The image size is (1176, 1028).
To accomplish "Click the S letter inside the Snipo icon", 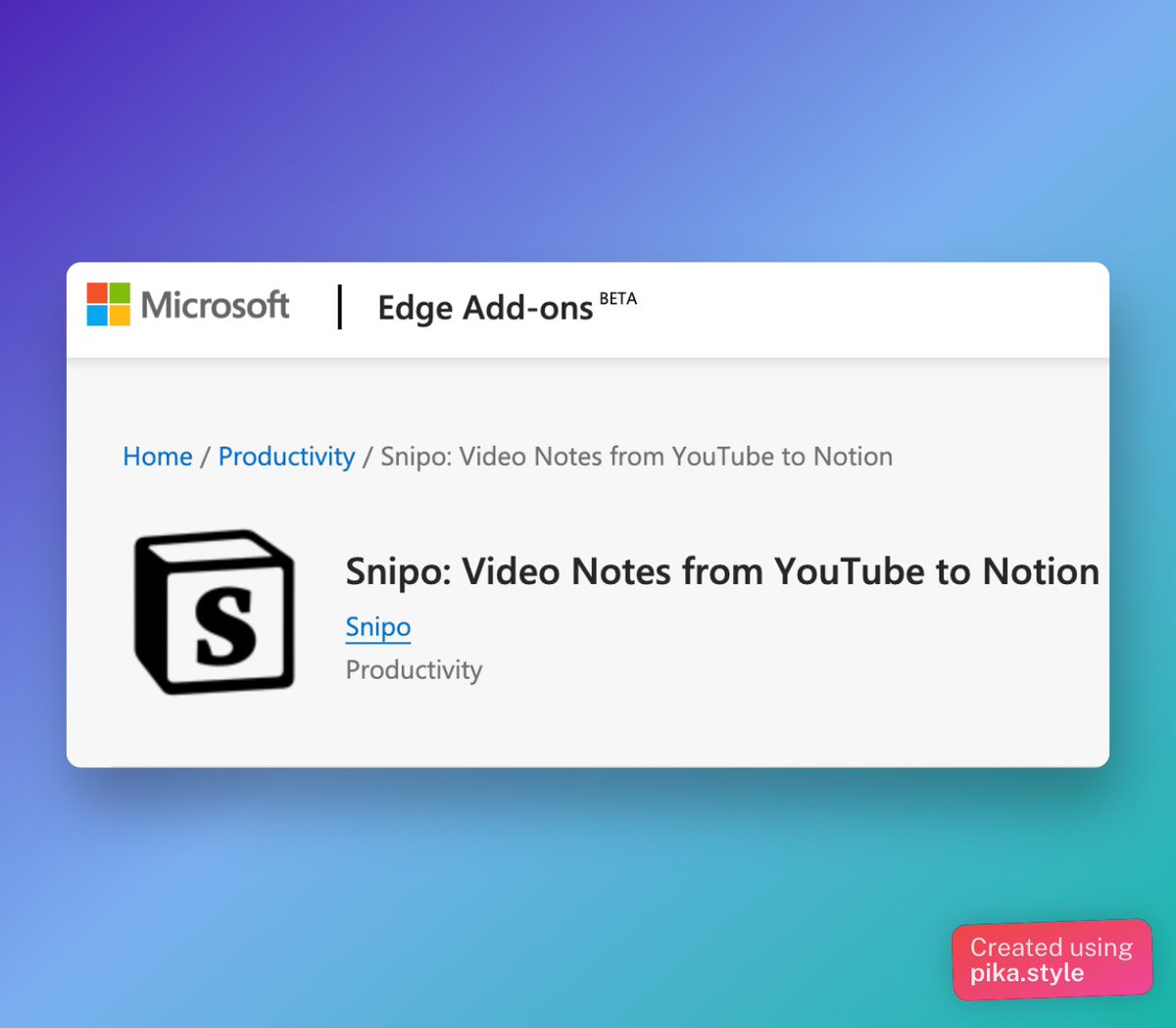I will tap(223, 627).
